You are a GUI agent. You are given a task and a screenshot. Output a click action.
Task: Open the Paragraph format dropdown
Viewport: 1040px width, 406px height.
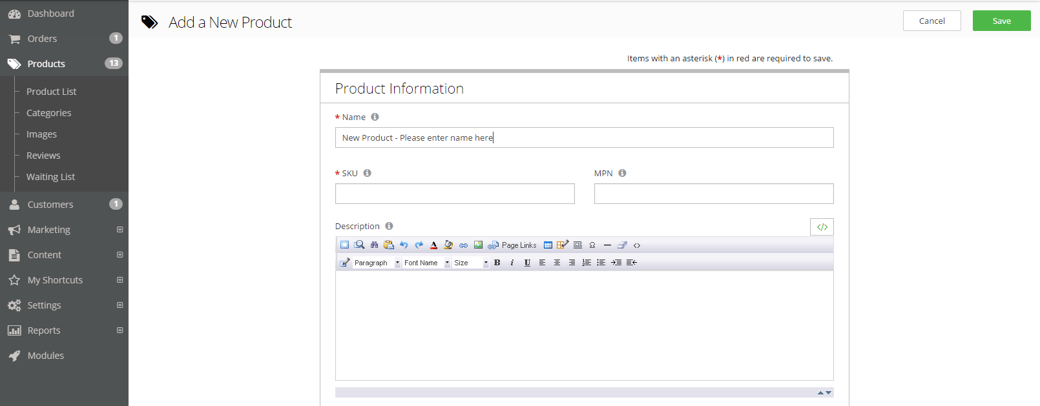pos(375,263)
